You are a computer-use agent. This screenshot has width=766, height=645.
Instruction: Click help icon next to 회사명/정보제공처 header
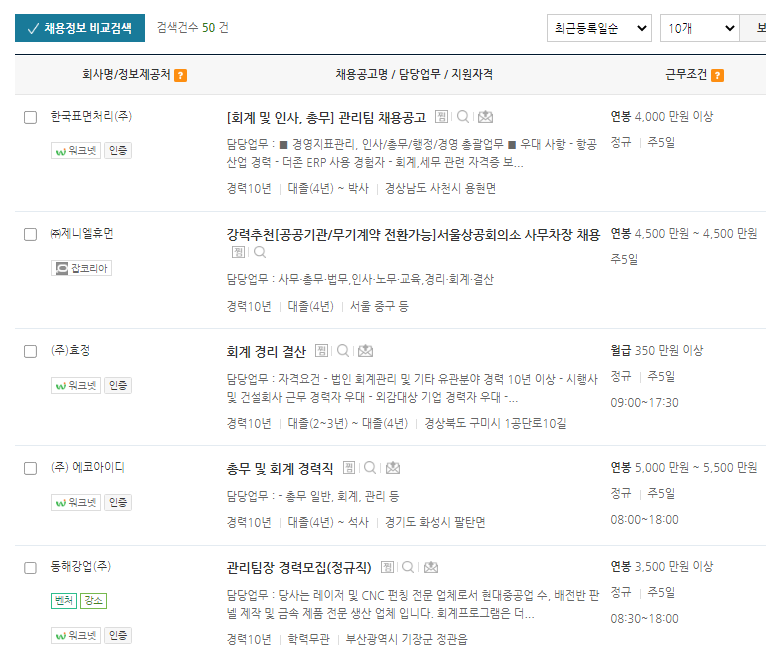180,75
